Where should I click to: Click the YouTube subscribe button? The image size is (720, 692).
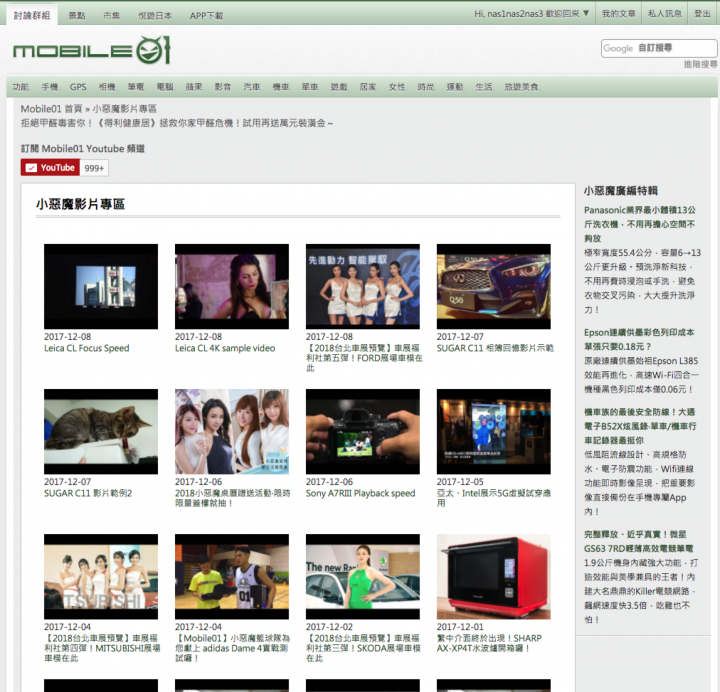[x=51, y=168]
